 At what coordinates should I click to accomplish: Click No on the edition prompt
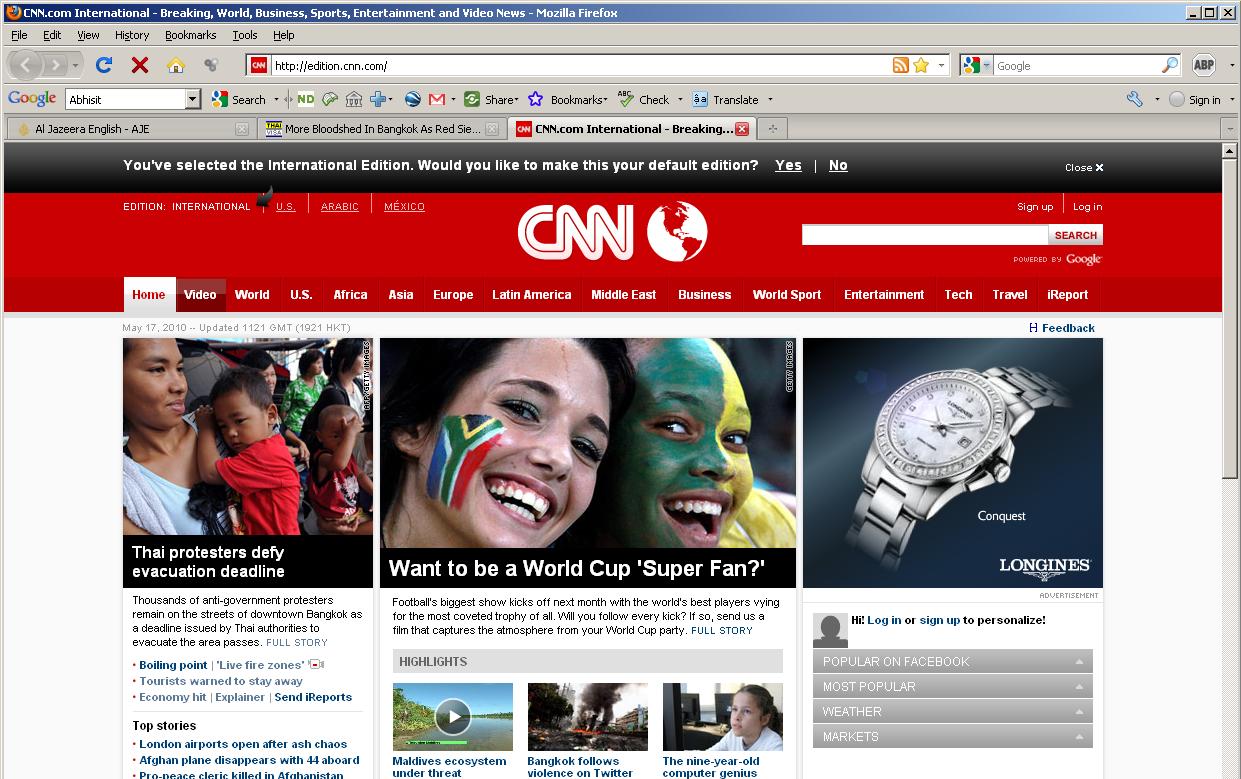(838, 165)
